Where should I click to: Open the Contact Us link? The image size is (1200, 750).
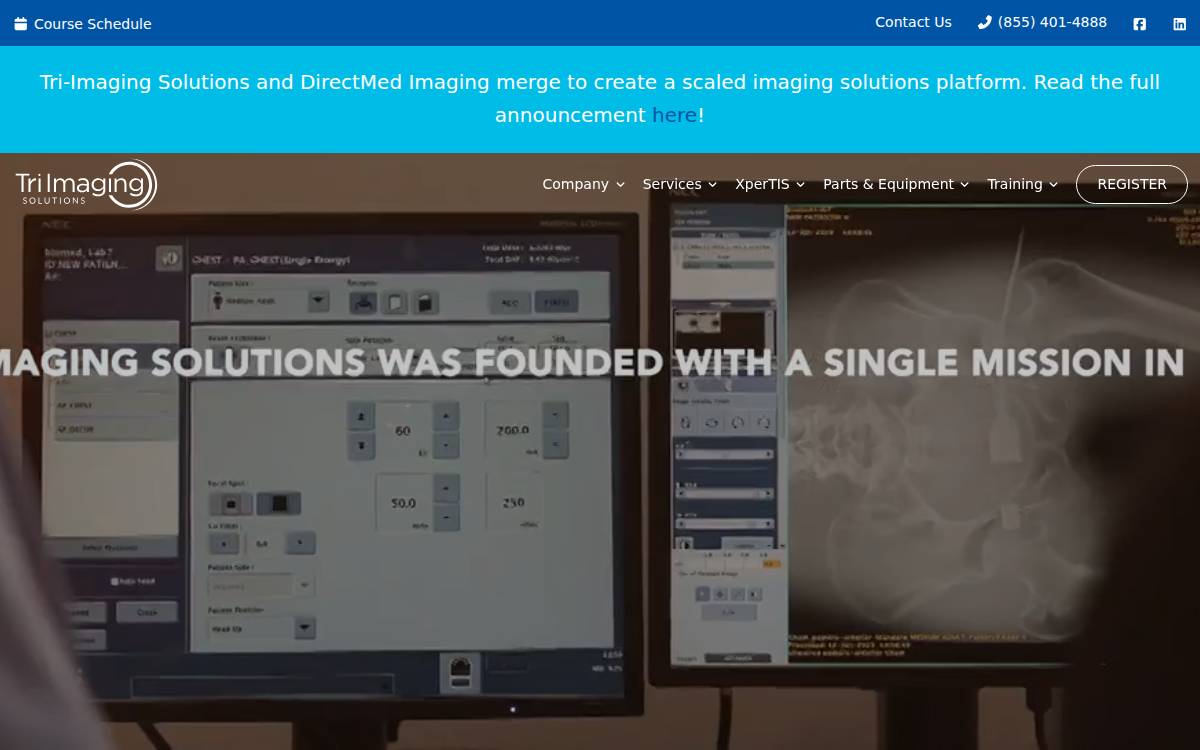pos(913,22)
